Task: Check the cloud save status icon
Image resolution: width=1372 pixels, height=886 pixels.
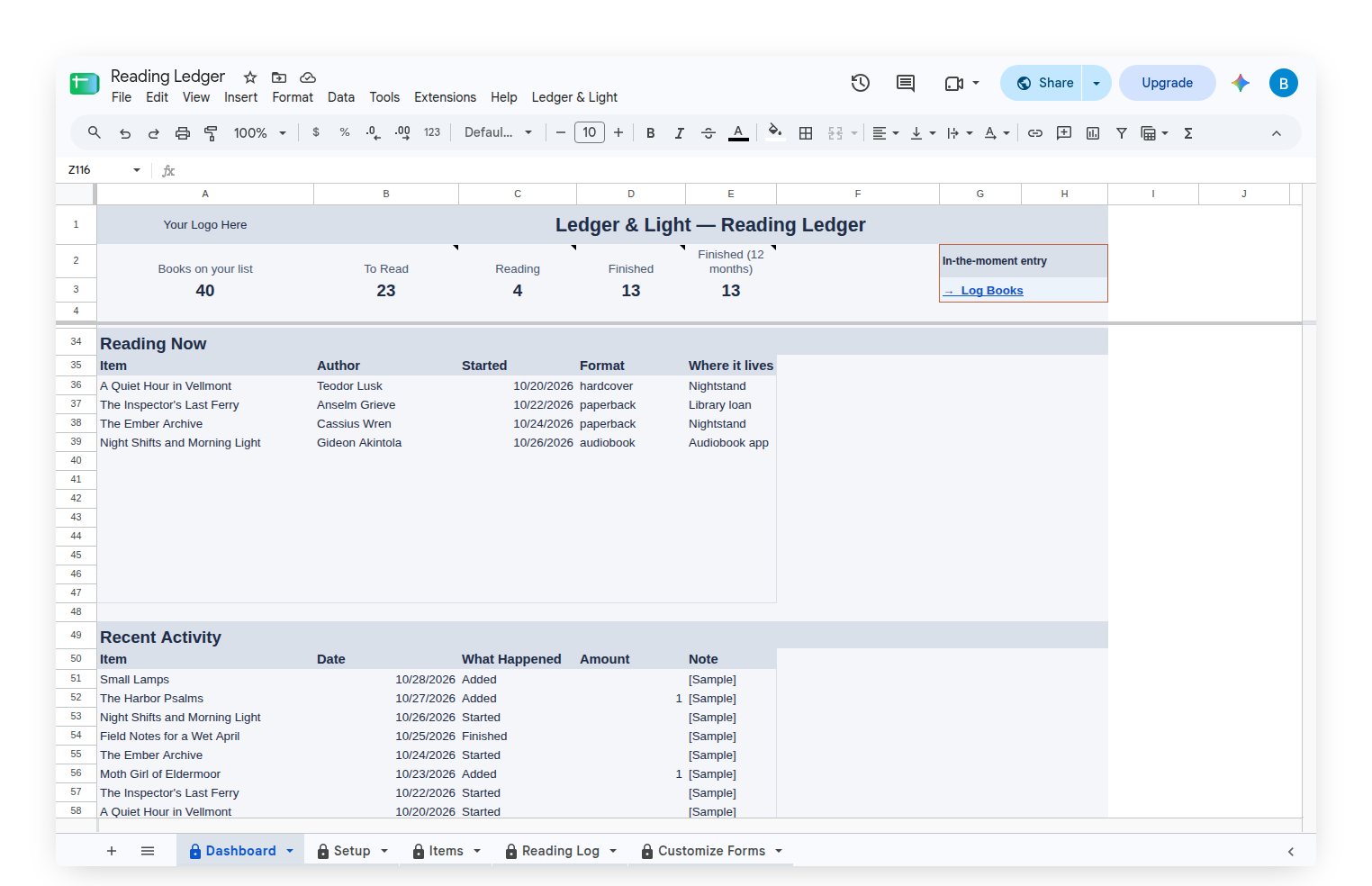Action: (x=308, y=77)
